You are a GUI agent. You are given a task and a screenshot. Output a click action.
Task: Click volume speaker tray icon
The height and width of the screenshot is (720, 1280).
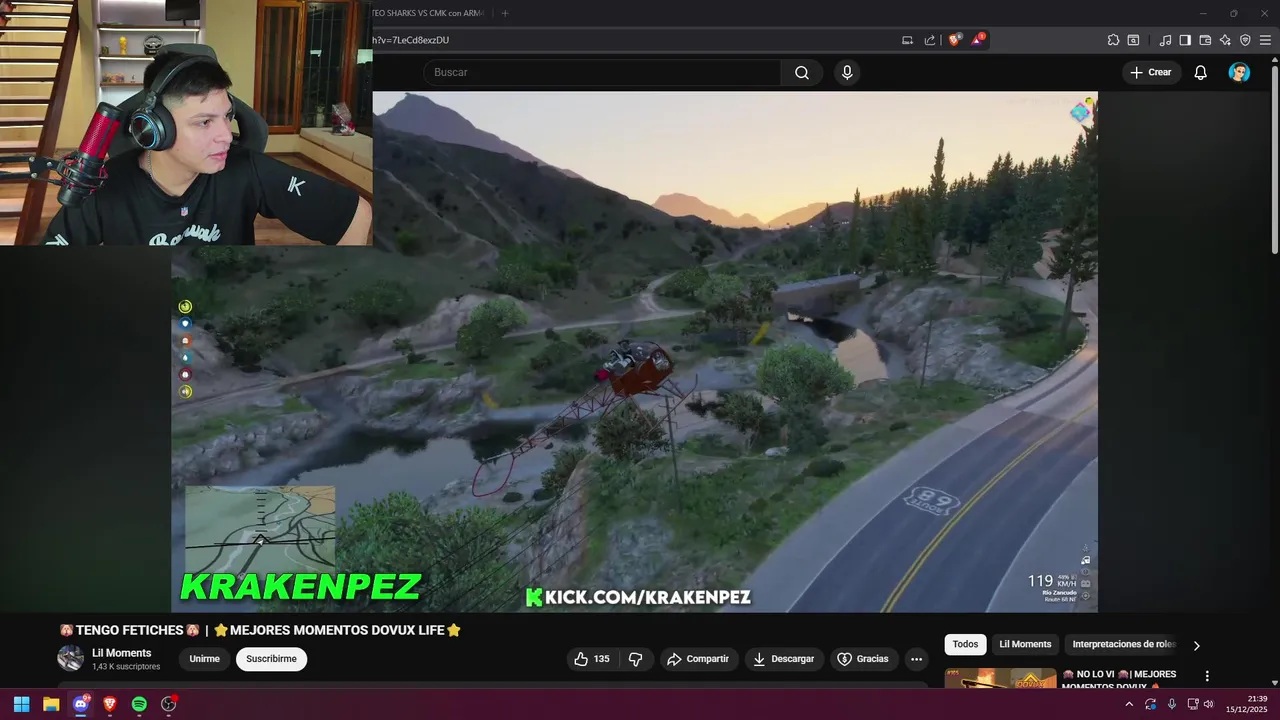pos(1209,704)
